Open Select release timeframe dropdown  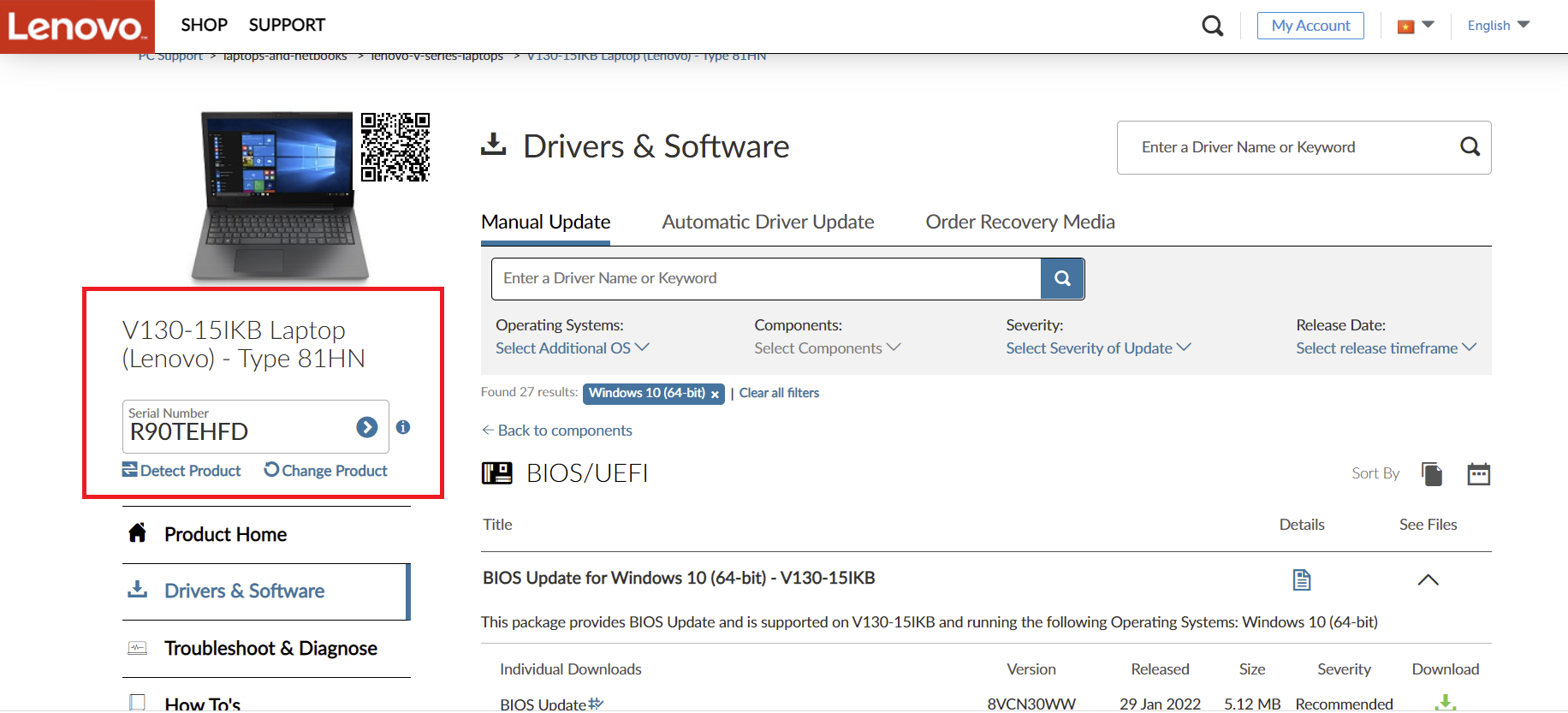1385,348
